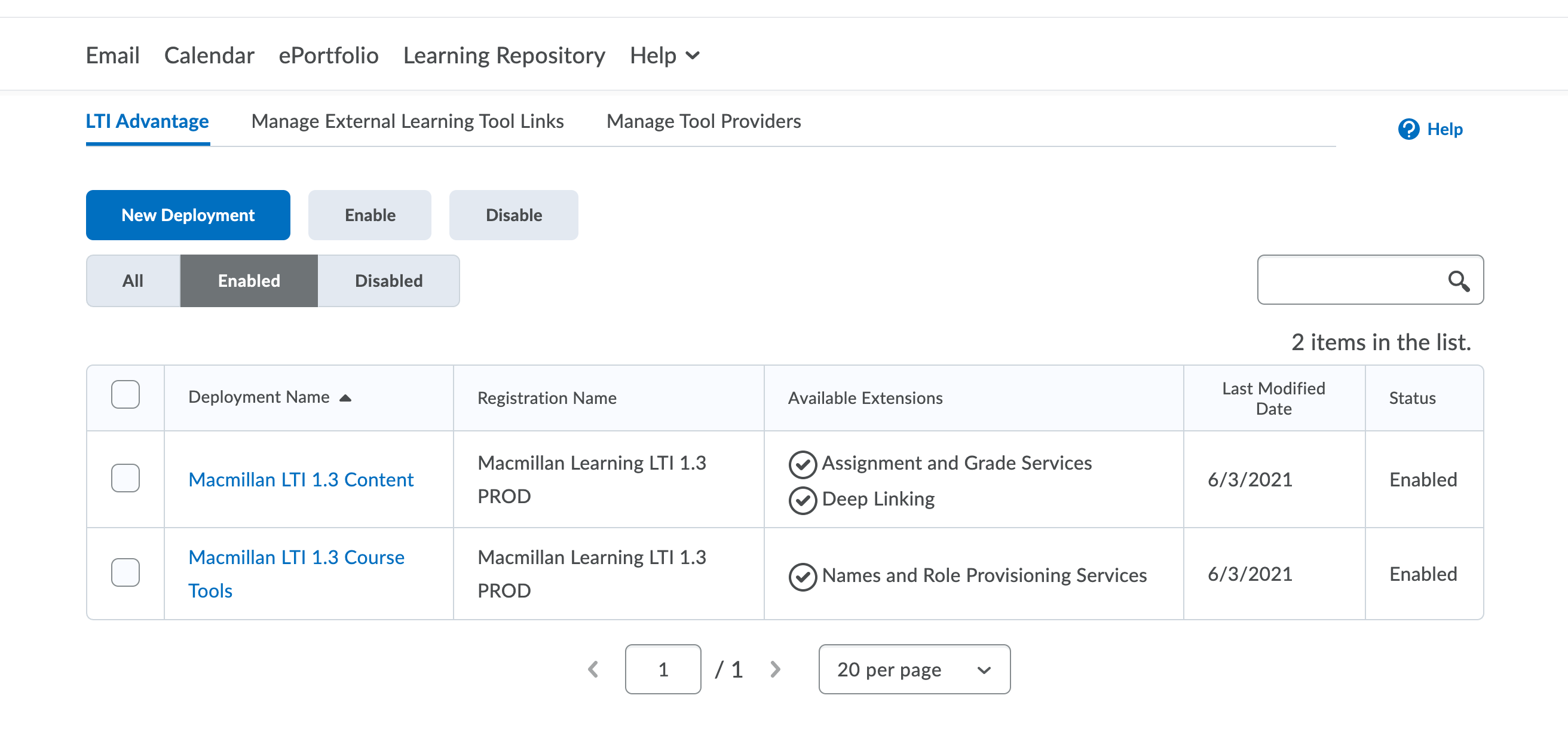
Task: Click the Deep Linking checkmark icon
Action: click(803, 500)
